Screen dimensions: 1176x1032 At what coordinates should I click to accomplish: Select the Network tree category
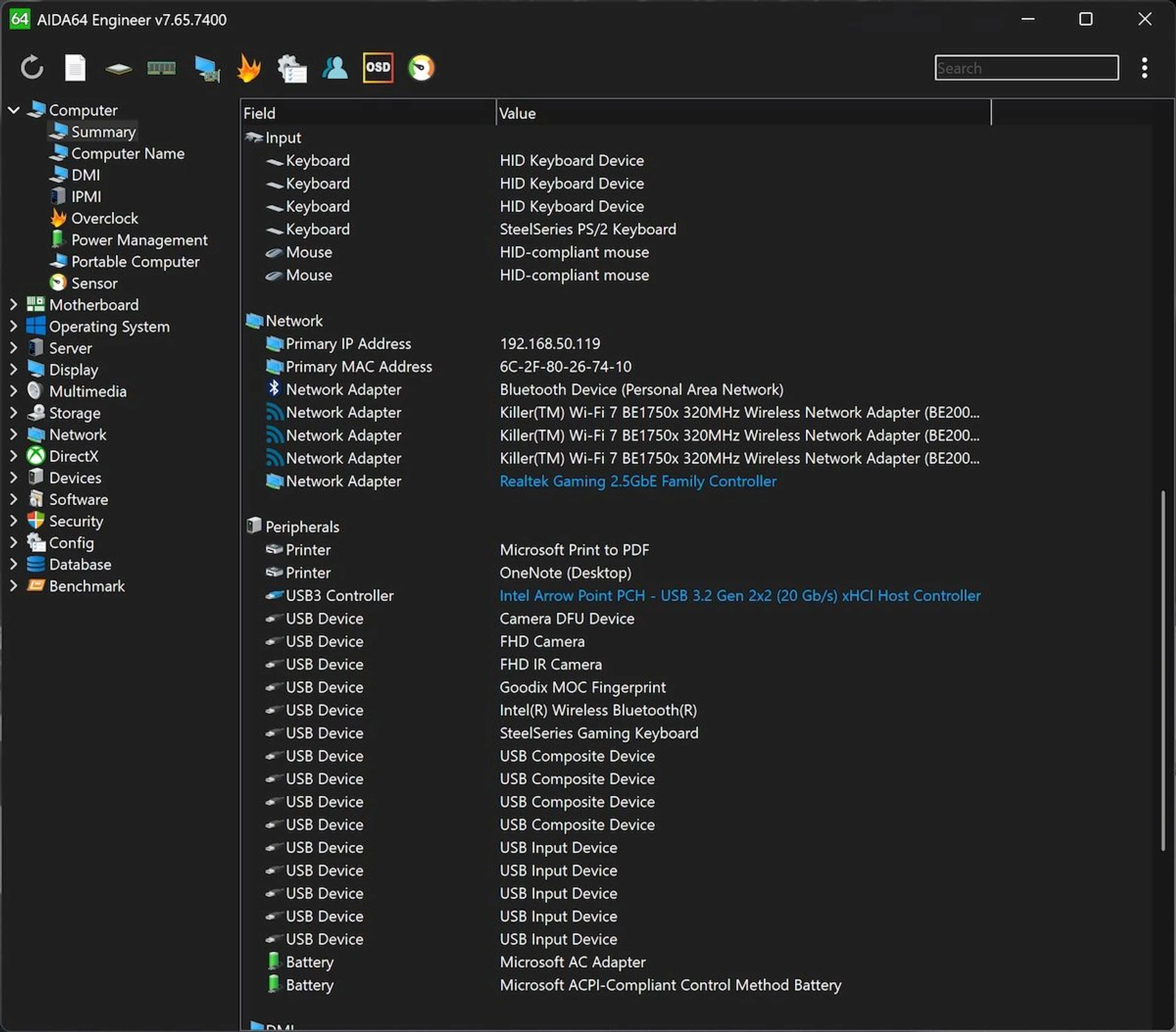click(78, 434)
